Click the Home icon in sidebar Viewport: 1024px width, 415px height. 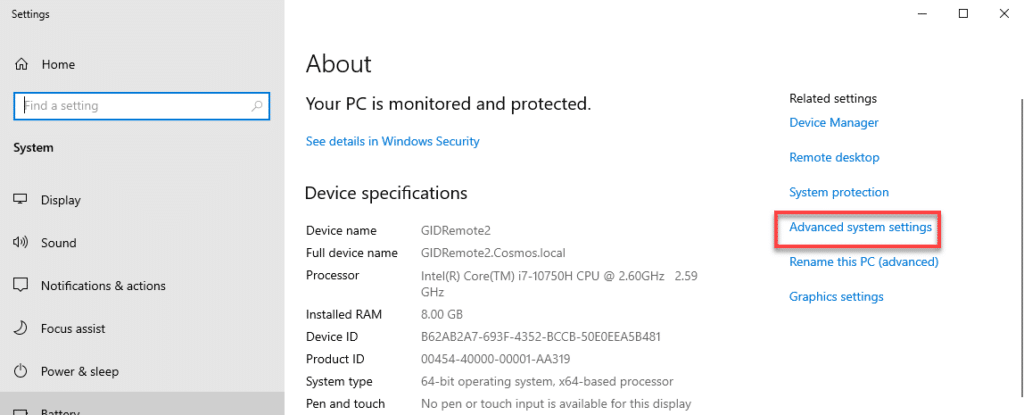(x=21, y=64)
